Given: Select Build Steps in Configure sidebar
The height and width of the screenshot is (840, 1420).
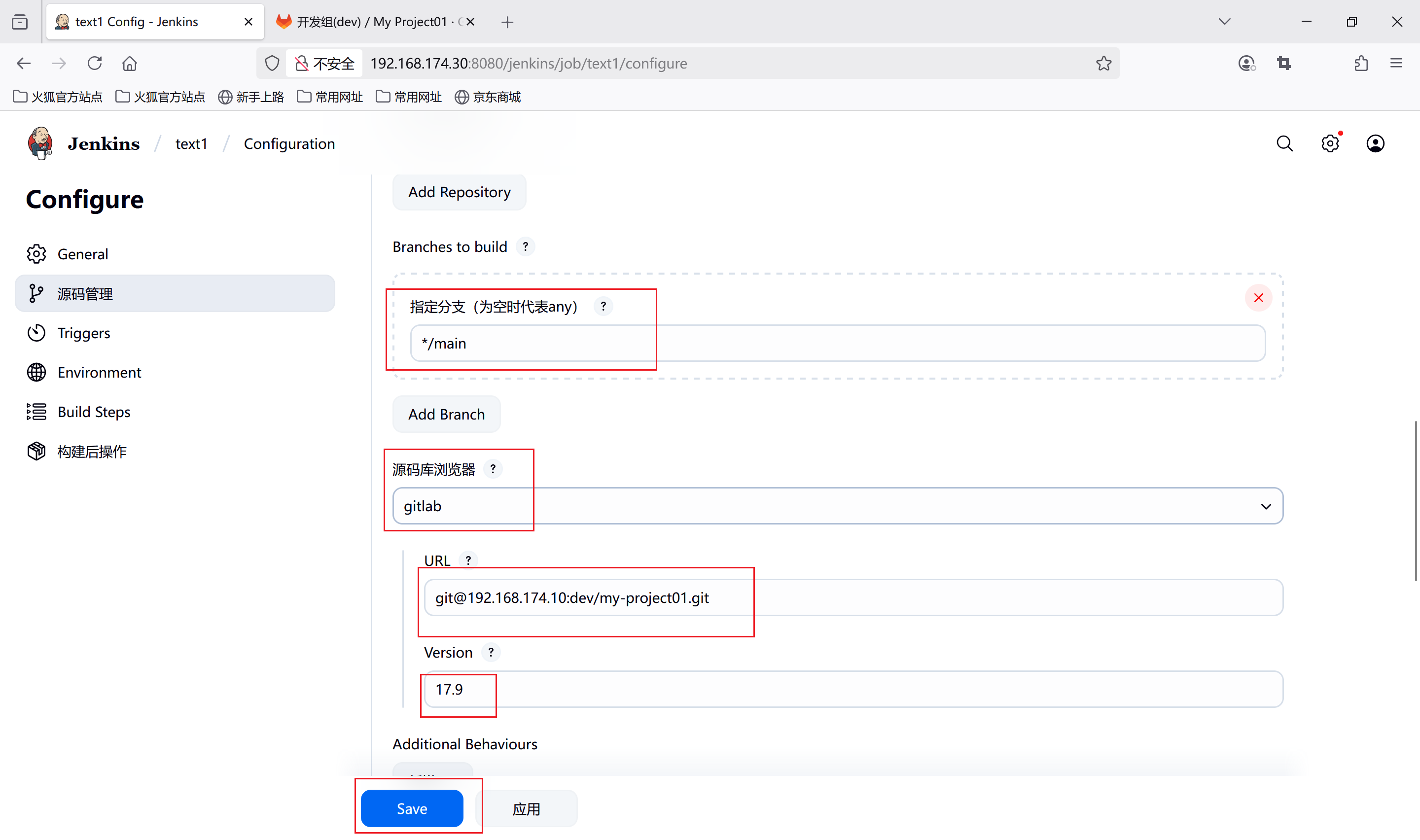Looking at the screenshot, I should pyautogui.click(x=94, y=412).
